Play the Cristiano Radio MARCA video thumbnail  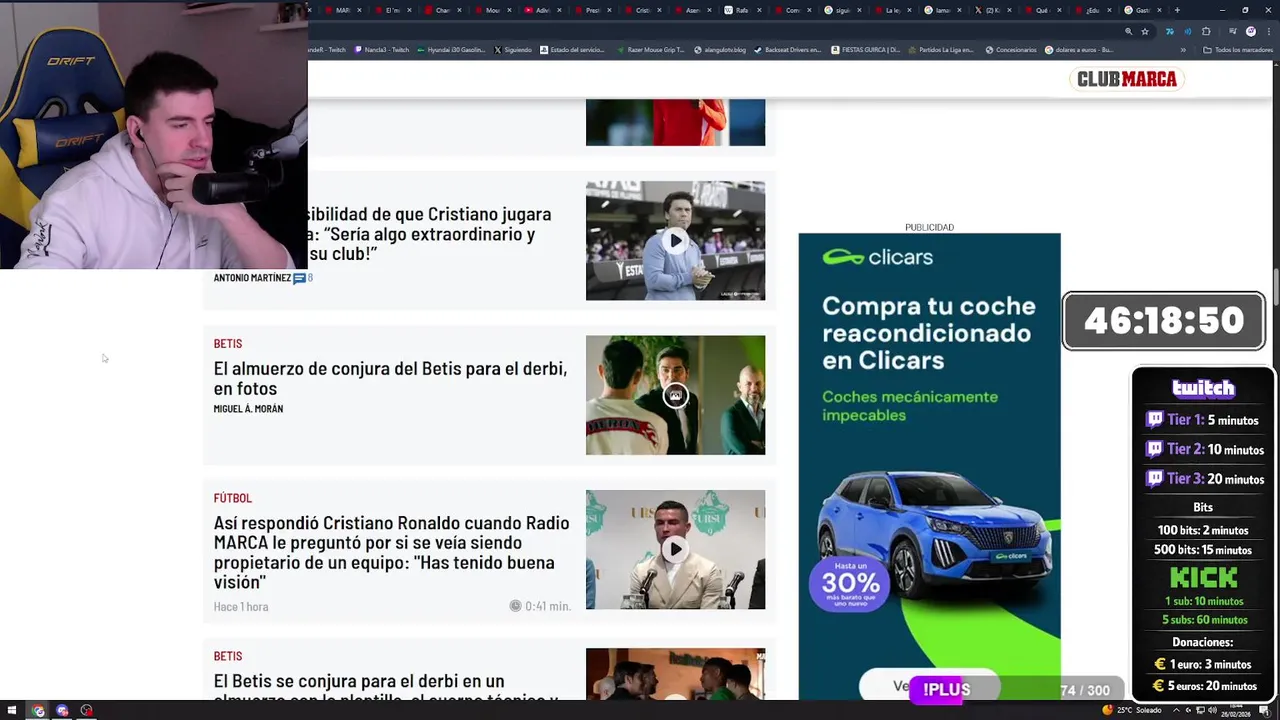pyautogui.click(x=675, y=549)
